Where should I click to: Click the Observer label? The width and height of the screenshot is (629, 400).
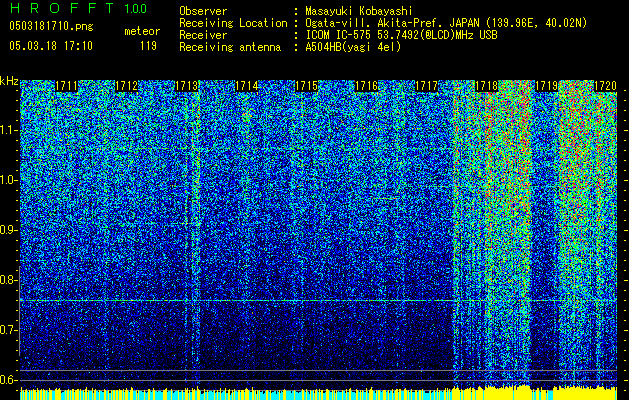[x=203, y=11]
